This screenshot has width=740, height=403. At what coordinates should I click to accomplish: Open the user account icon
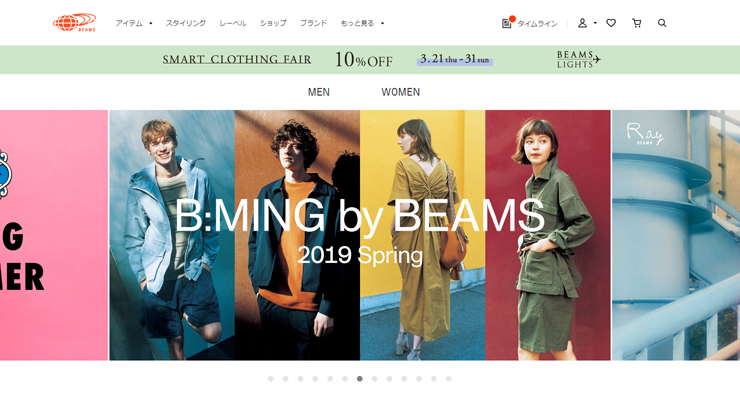[582, 23]
